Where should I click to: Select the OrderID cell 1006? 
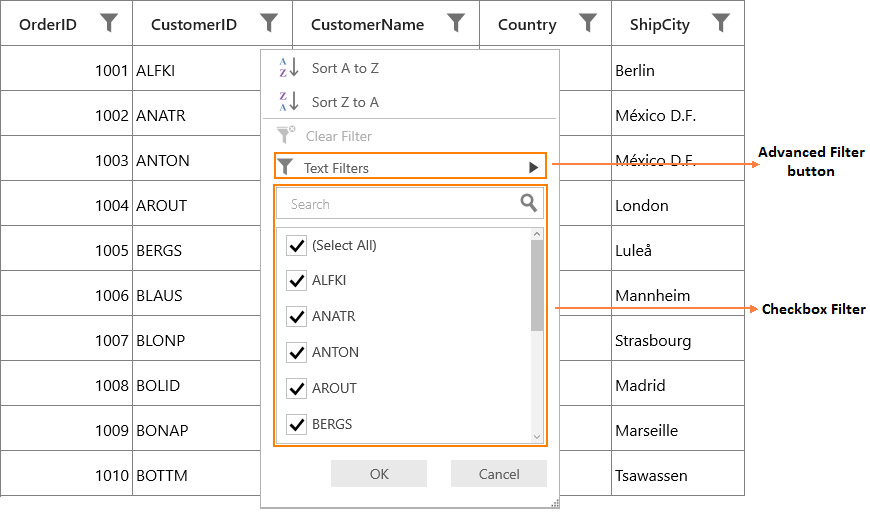(x=67, y=293)
